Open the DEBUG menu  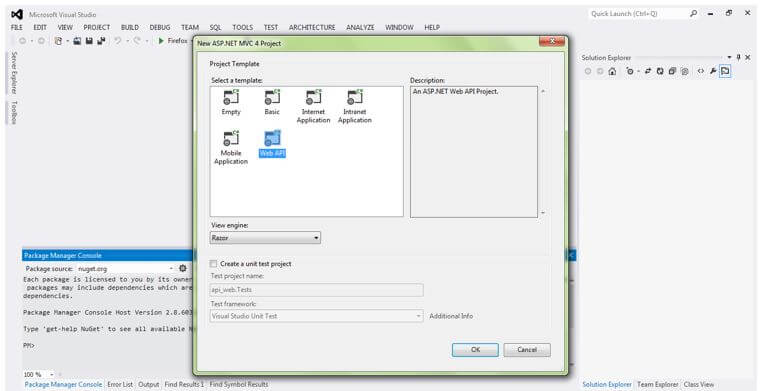coord(160,28)
